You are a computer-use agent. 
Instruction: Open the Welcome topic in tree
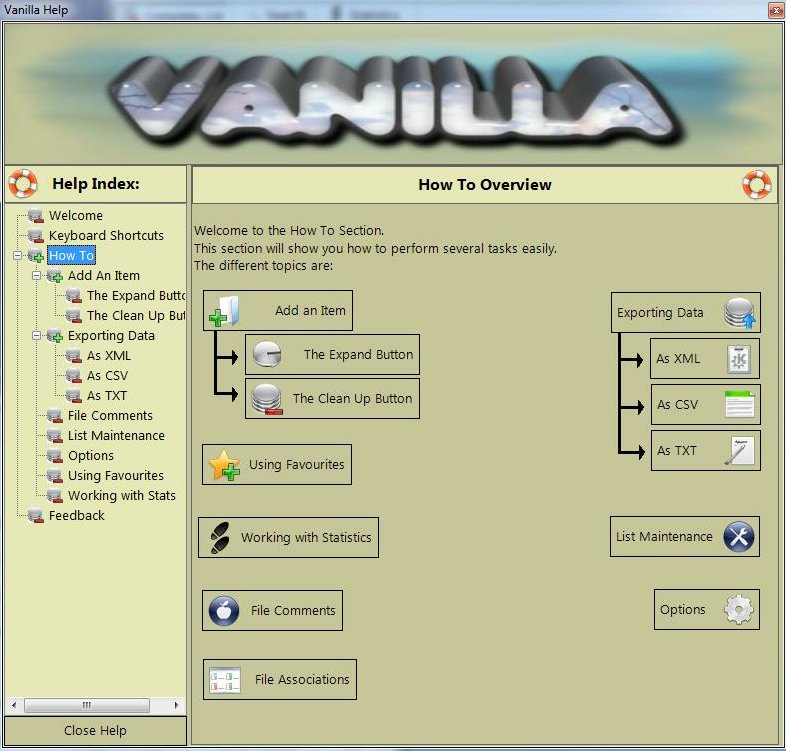coord(75,216)
